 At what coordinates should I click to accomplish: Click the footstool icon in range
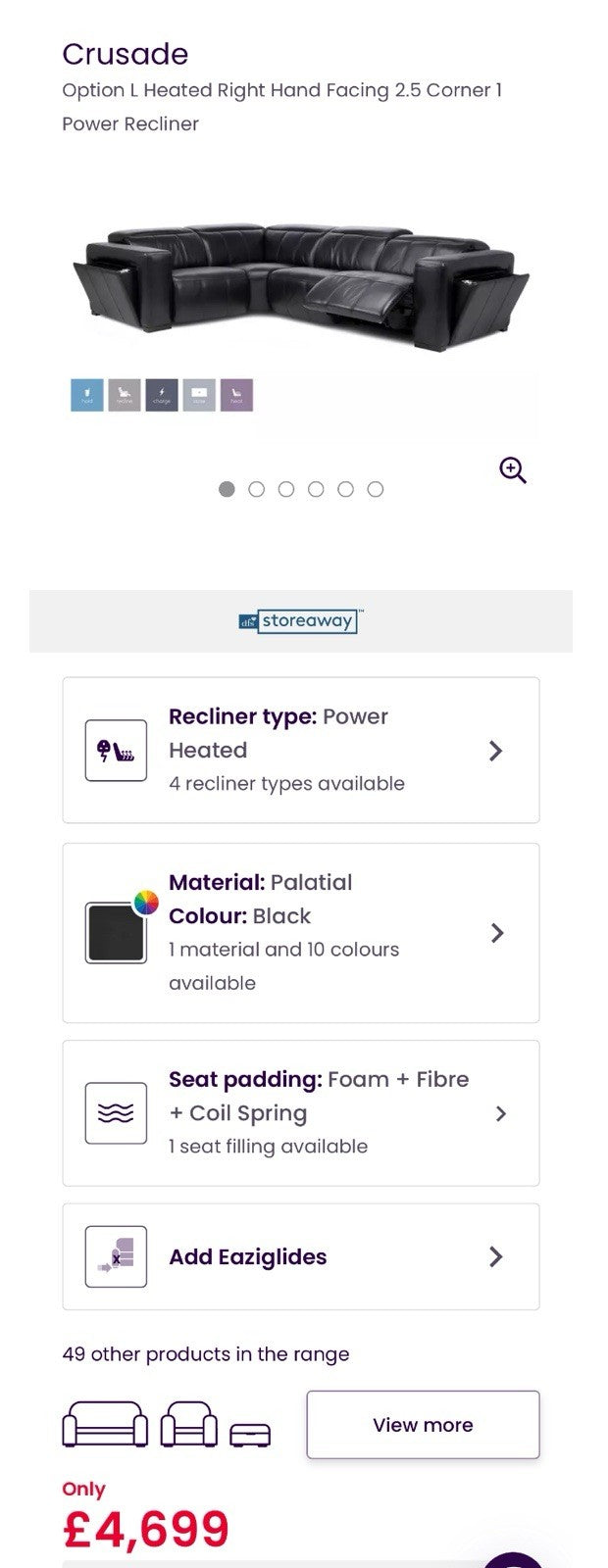[250, 1436]
